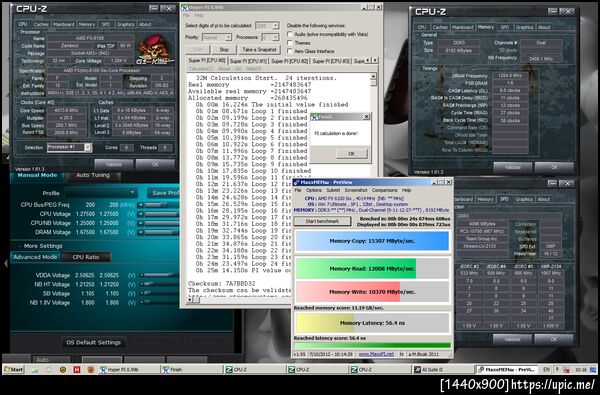Click the language indicator EN in the tray
600x395 pixels.
[x=546, y=370]
